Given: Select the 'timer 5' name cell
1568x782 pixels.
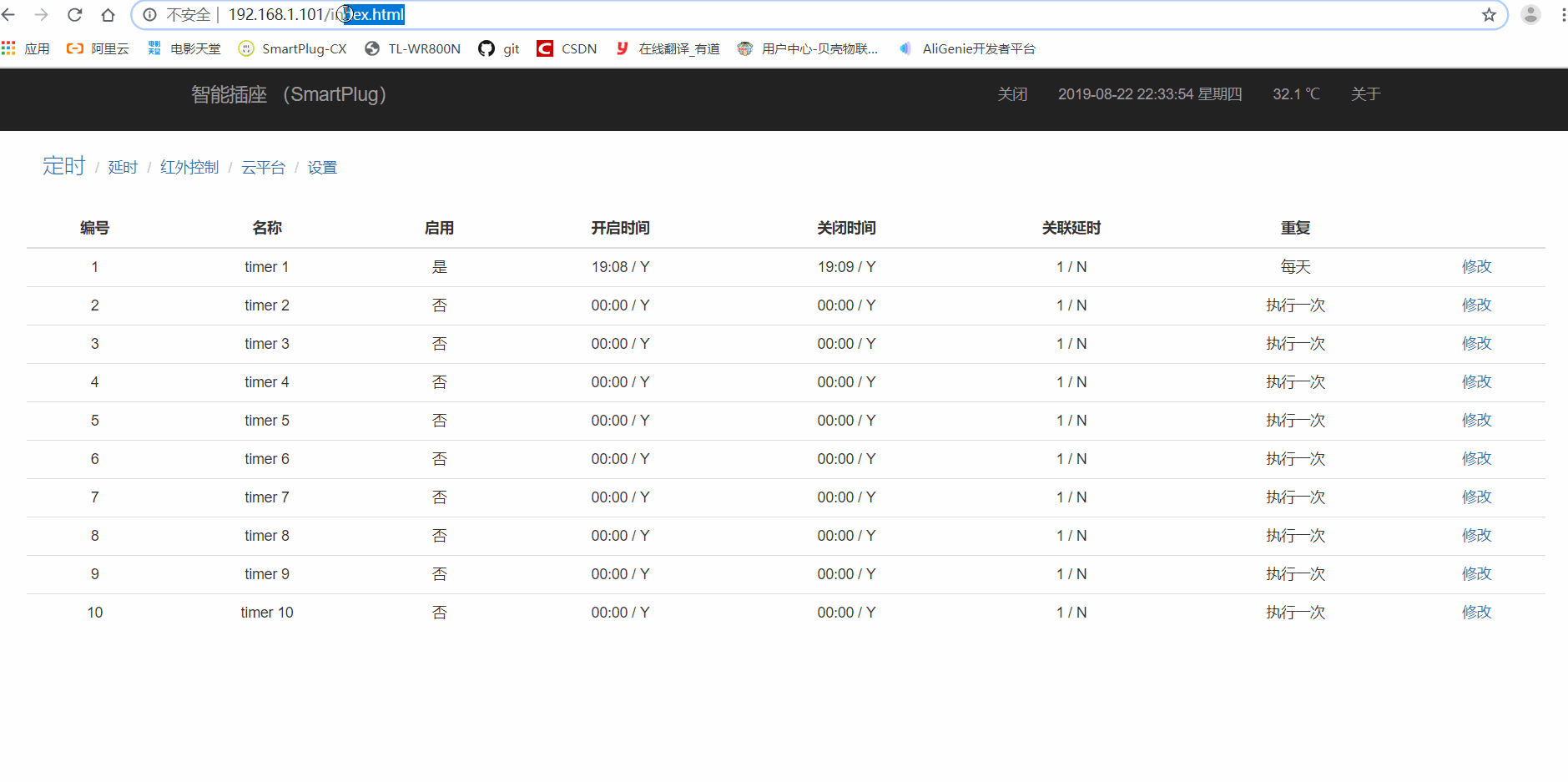Looking at the screenshot, I should click(267, 421).
